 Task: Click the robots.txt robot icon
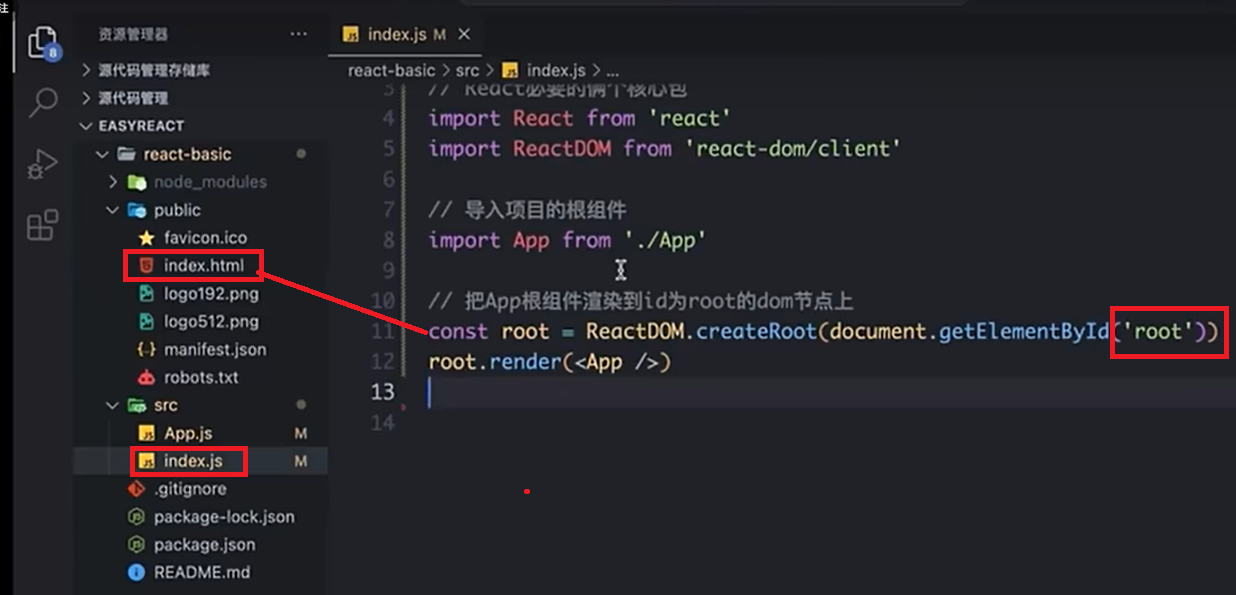[x=146, y=378]
